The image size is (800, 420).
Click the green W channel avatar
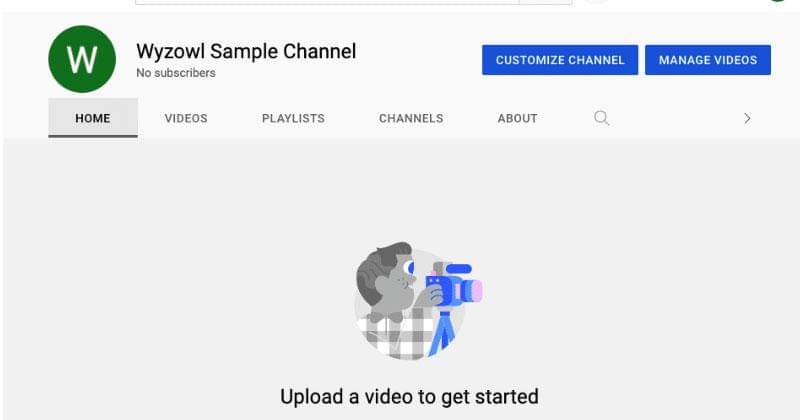click(82, 60)
